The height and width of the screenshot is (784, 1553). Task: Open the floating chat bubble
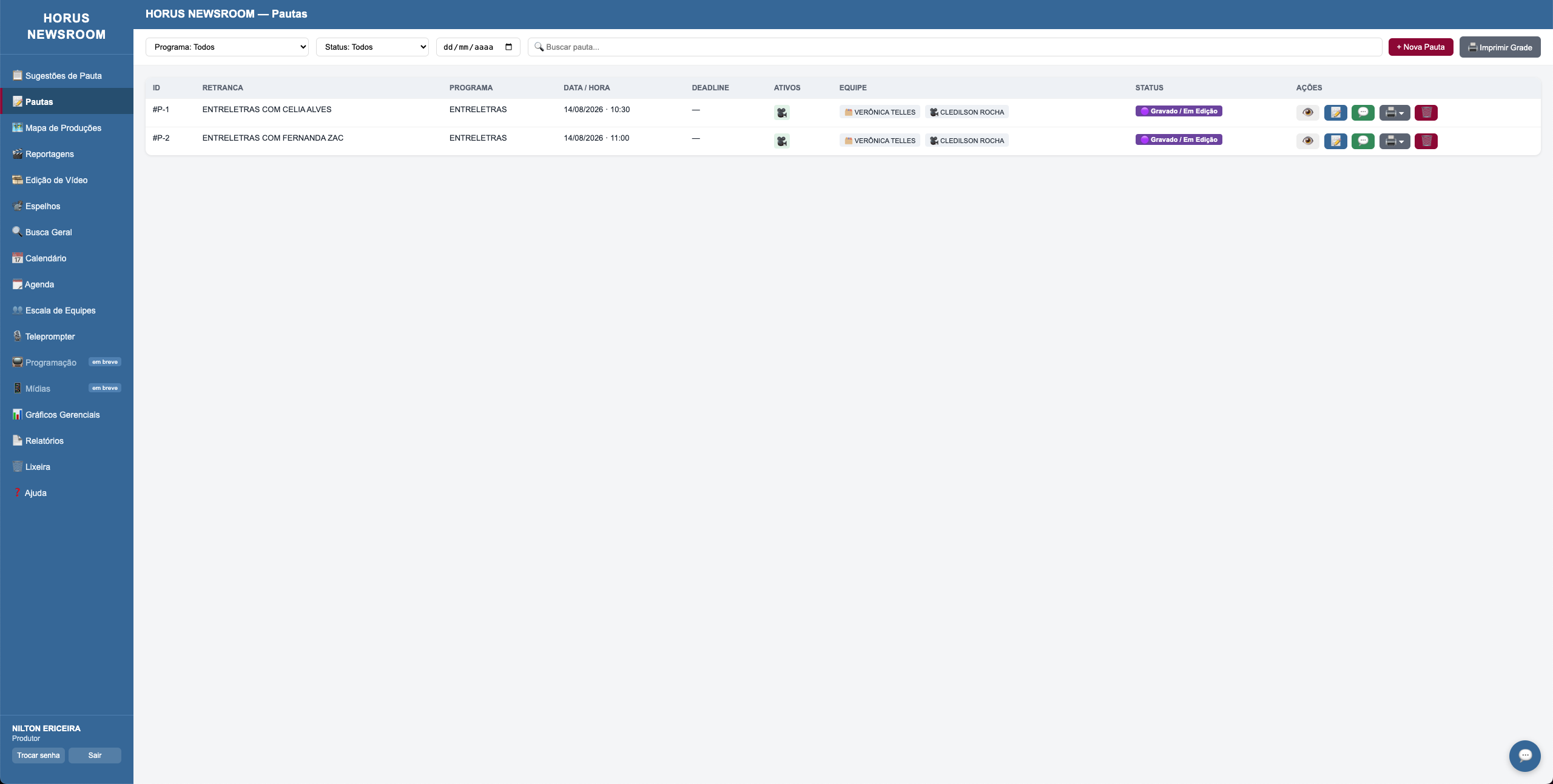tap(1524, 756)
